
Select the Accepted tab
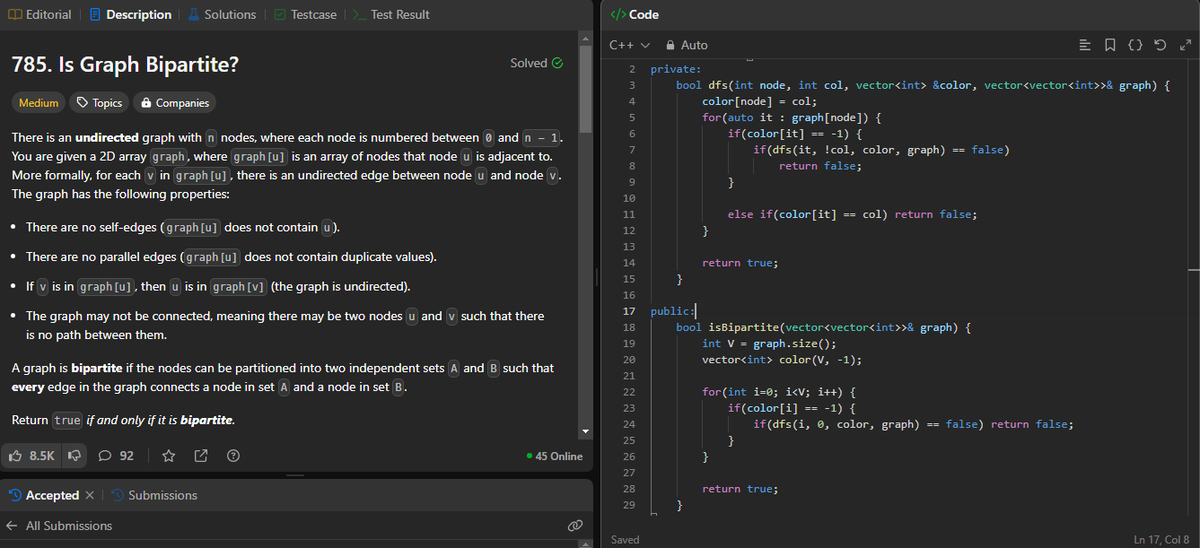click(x=44, y=495)
